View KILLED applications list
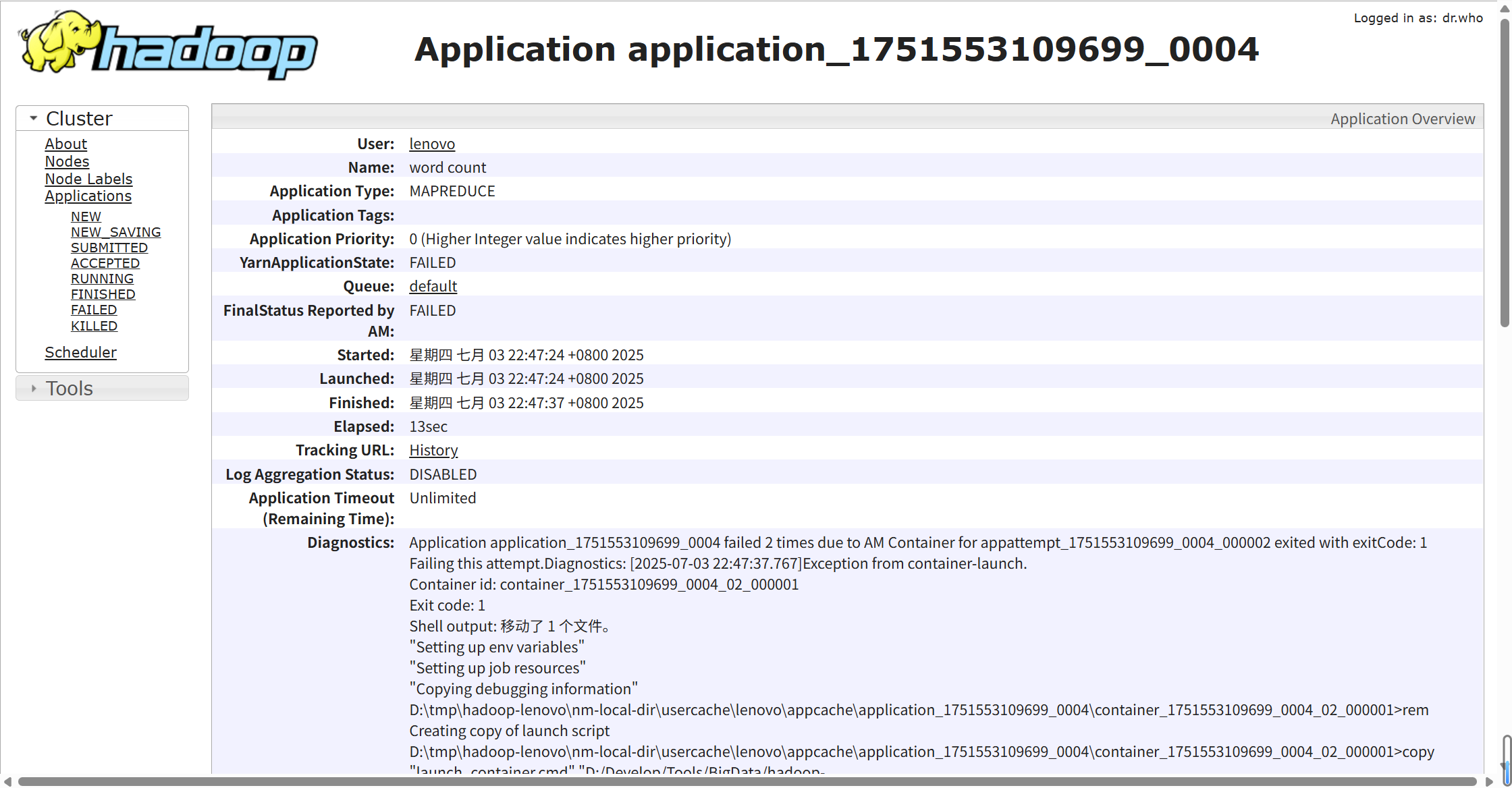 (x=94, y=326)
